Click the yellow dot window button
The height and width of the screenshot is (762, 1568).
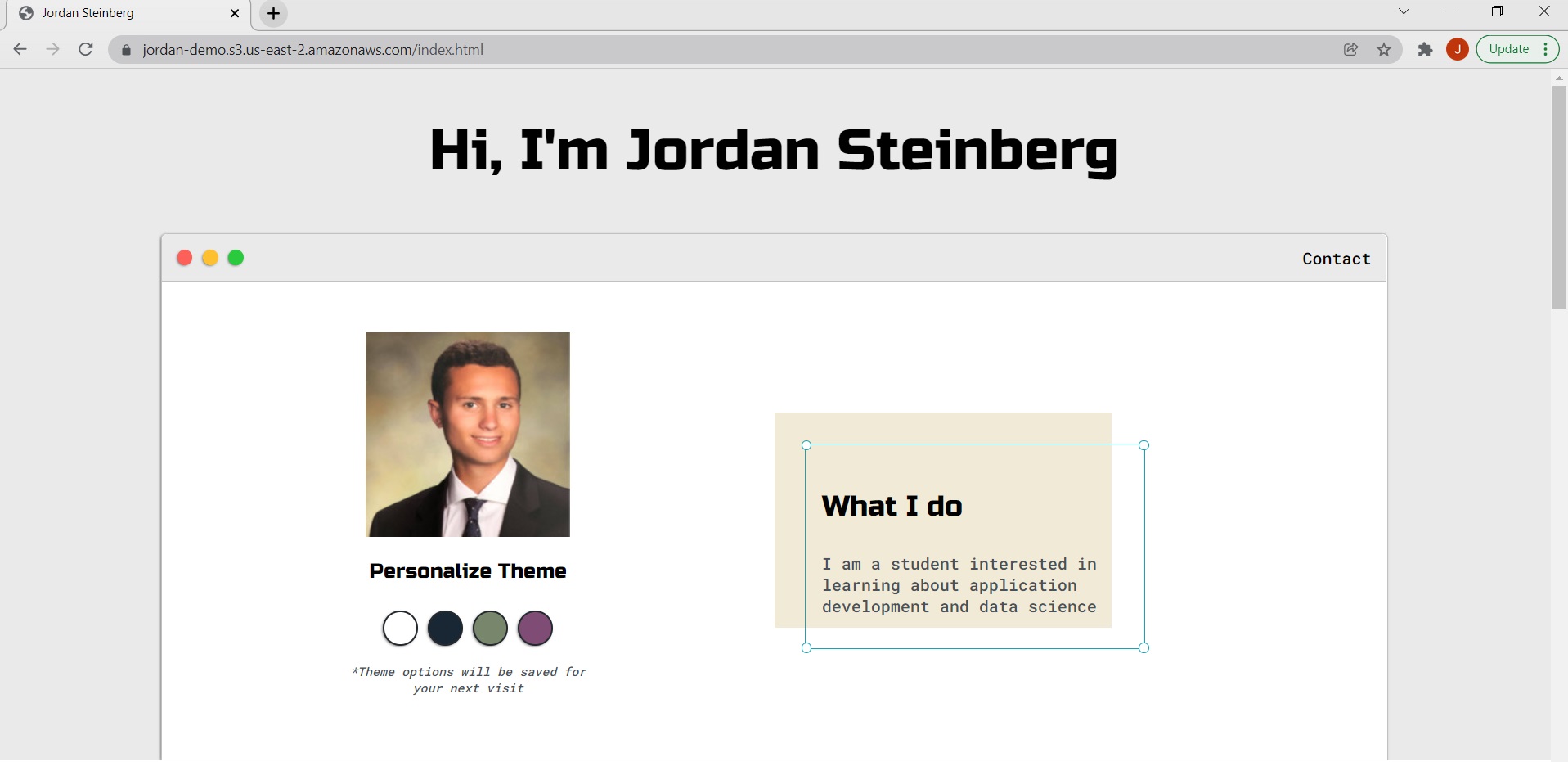210,258
